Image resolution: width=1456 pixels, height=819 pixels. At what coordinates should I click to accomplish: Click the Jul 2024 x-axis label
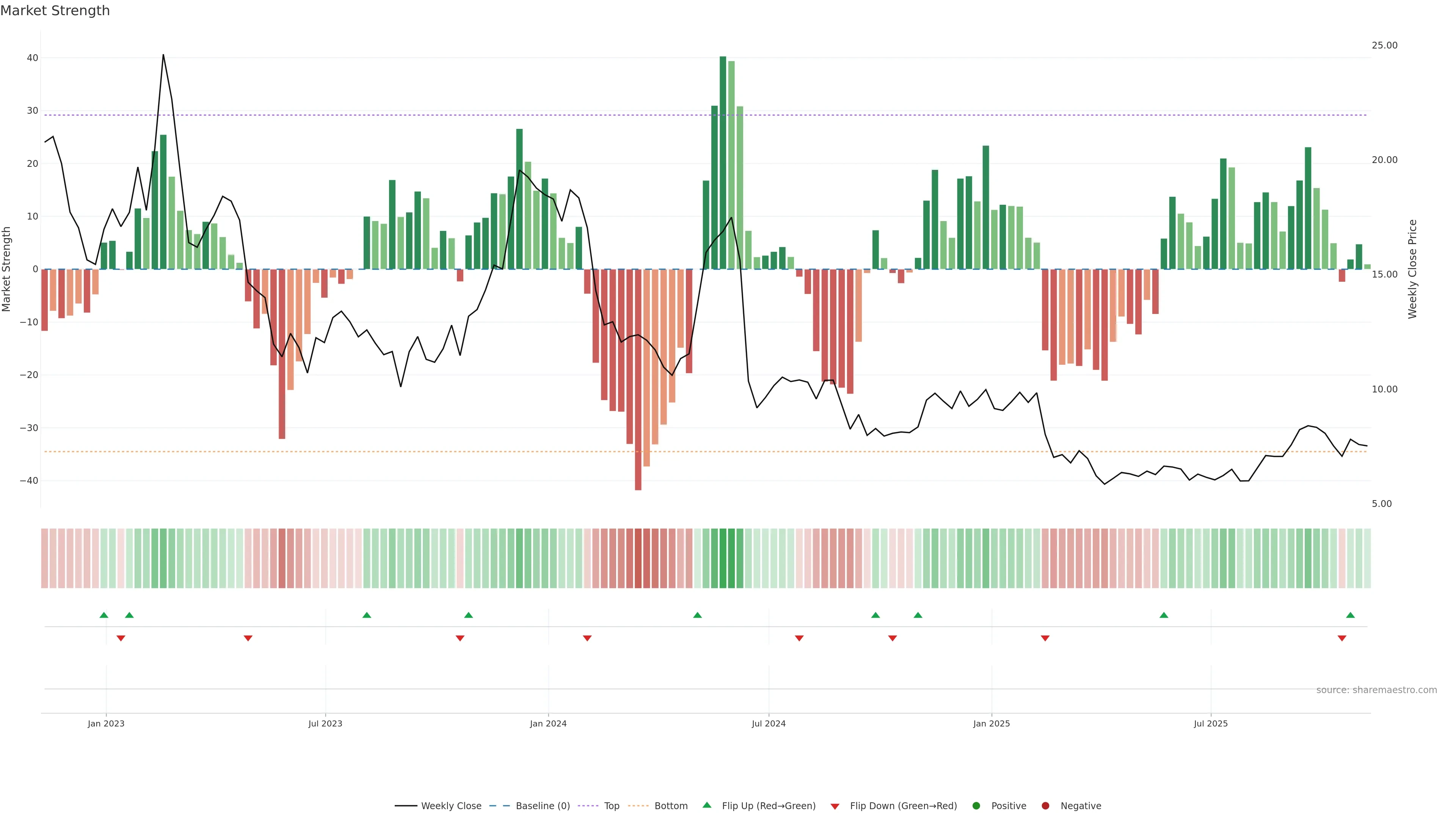[x=768, y=723]
